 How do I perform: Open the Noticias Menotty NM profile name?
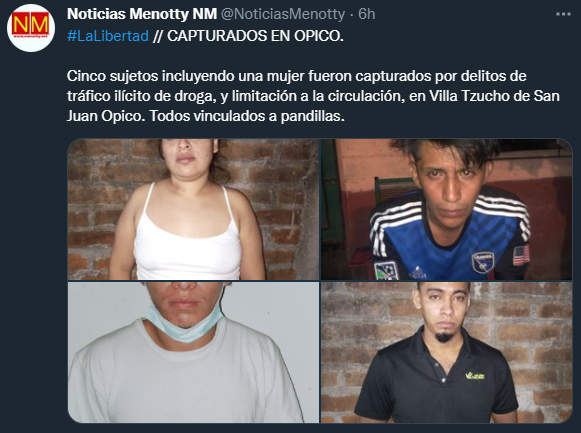142,14
